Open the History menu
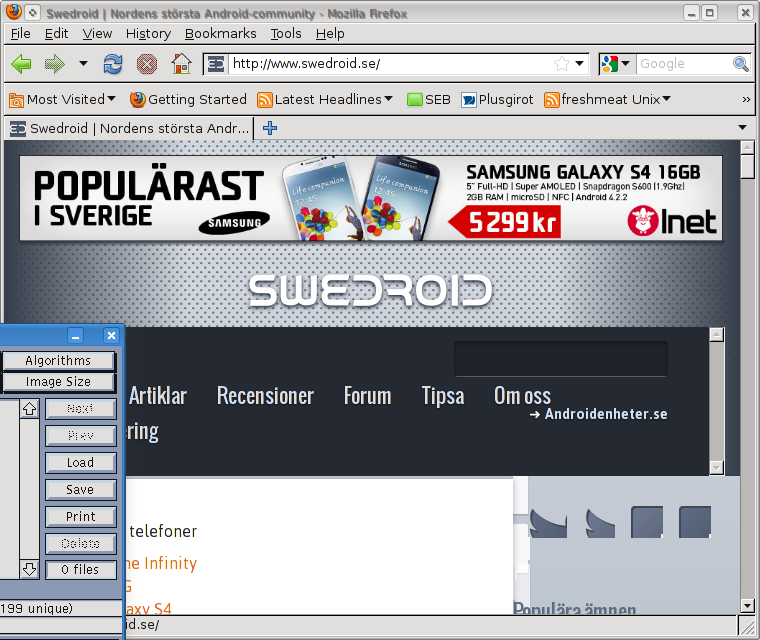760x640 pixels. 148,33
